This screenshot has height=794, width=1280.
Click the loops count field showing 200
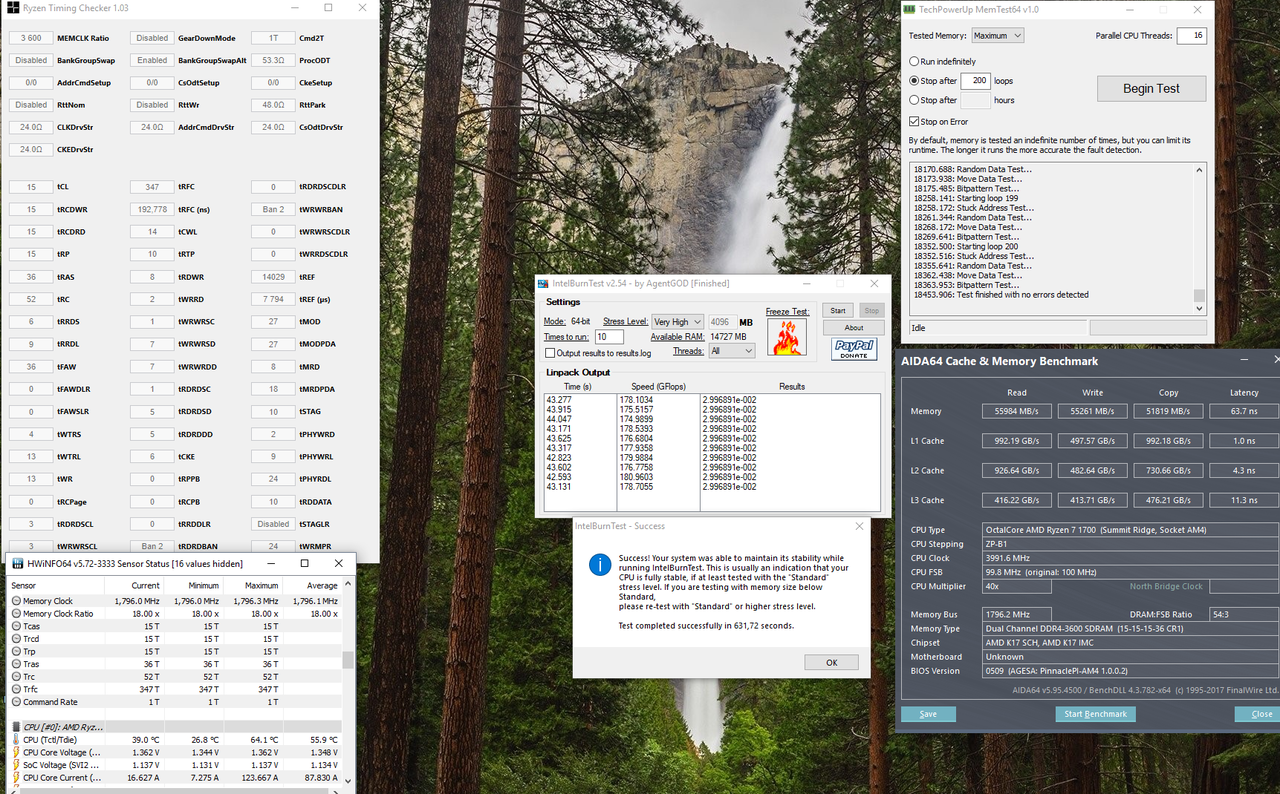[975, 81]
